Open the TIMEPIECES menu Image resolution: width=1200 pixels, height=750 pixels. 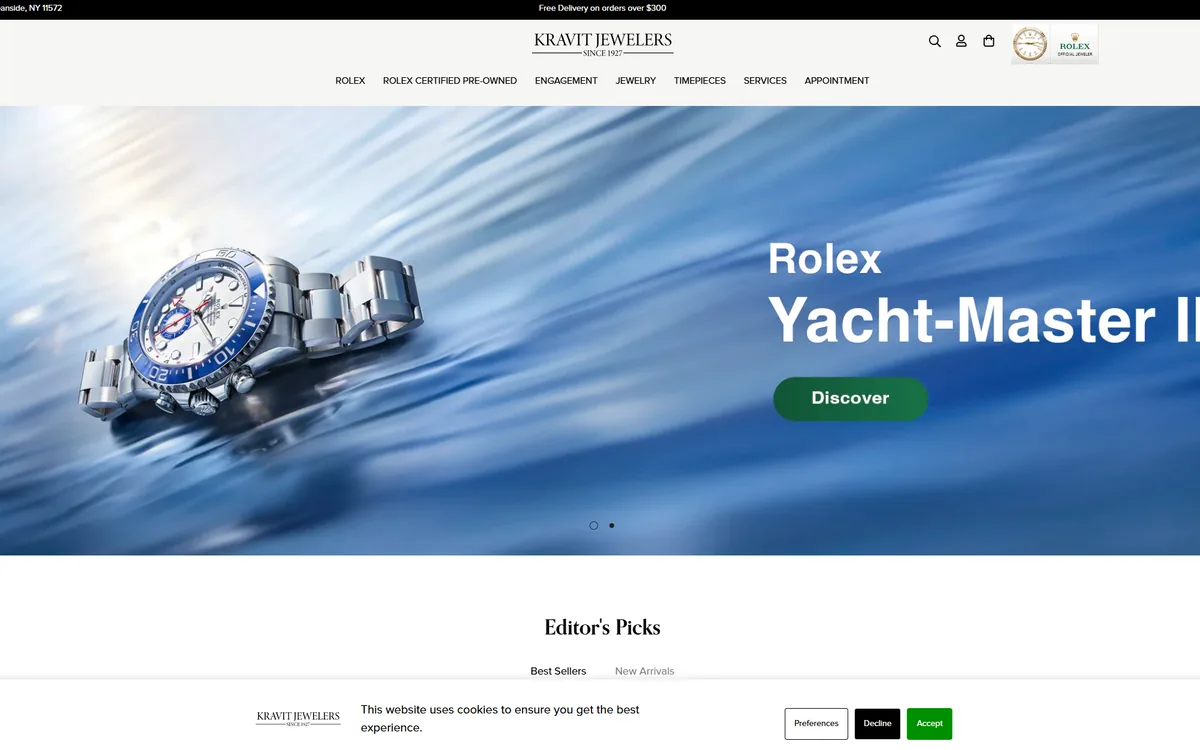click(x=700, y=81)
